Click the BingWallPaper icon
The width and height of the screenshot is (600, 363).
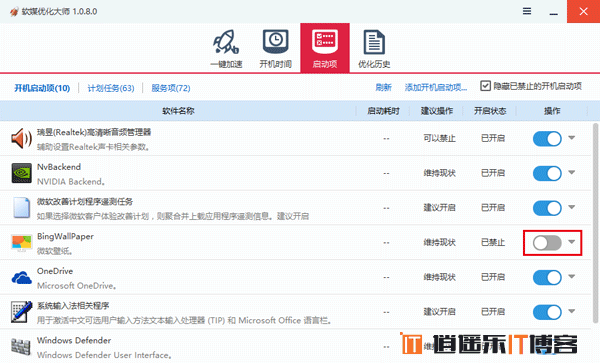coord(21,243)
